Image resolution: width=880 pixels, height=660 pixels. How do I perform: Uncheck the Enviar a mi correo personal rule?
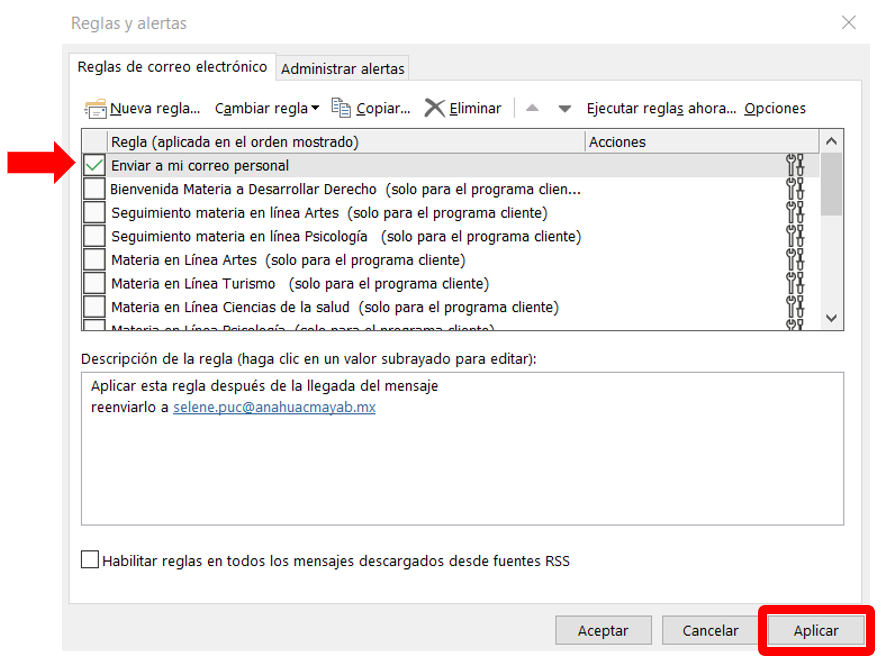click(94, 165)
